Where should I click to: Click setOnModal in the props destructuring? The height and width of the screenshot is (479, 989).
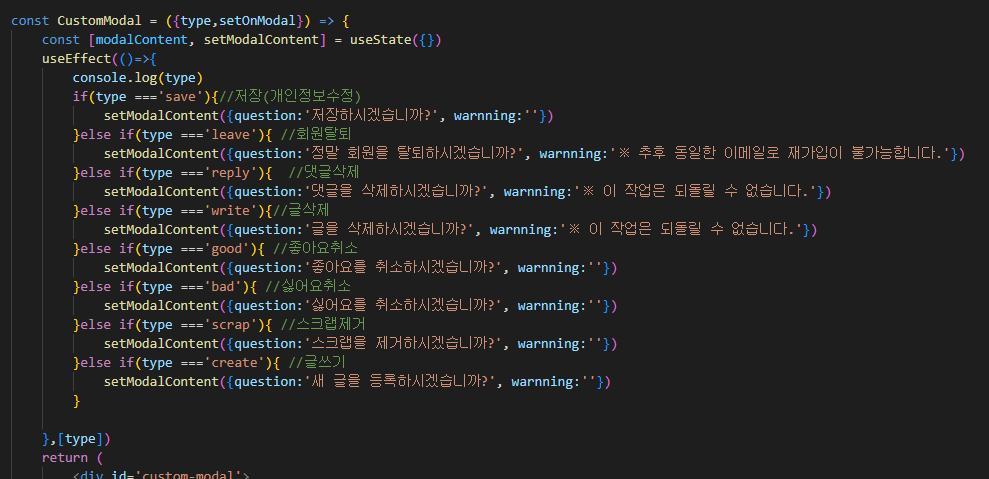258,21
